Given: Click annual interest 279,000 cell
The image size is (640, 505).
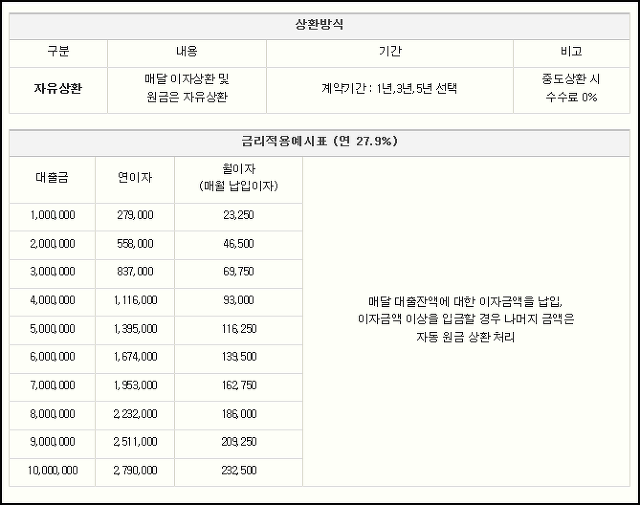Looking at the screenshot, I should 135,217.
